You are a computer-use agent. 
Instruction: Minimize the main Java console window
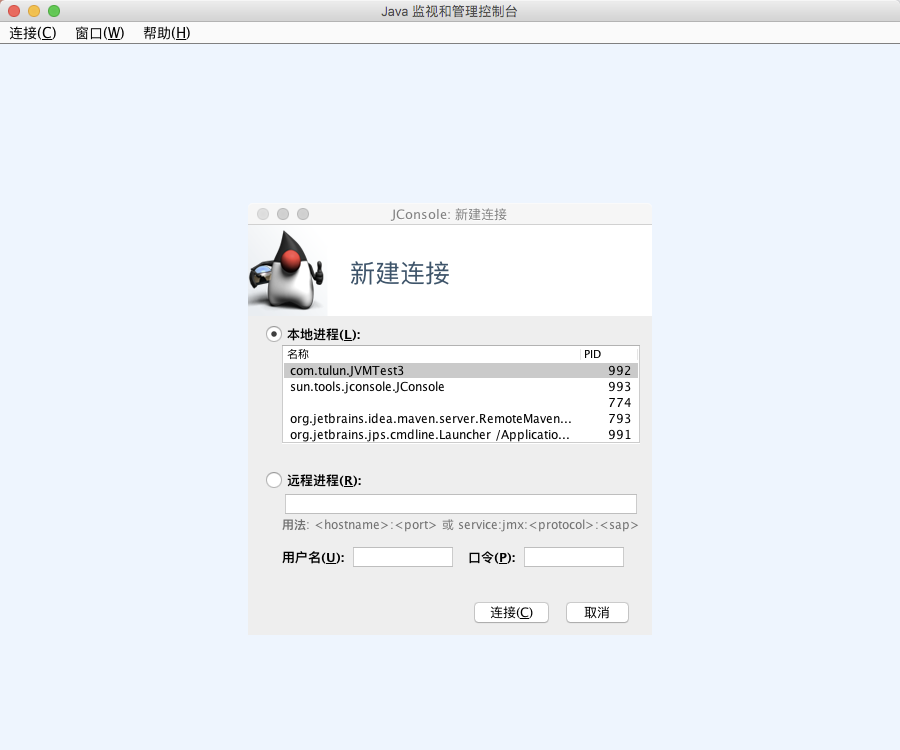pyautogui.click(x=34, y=11)
